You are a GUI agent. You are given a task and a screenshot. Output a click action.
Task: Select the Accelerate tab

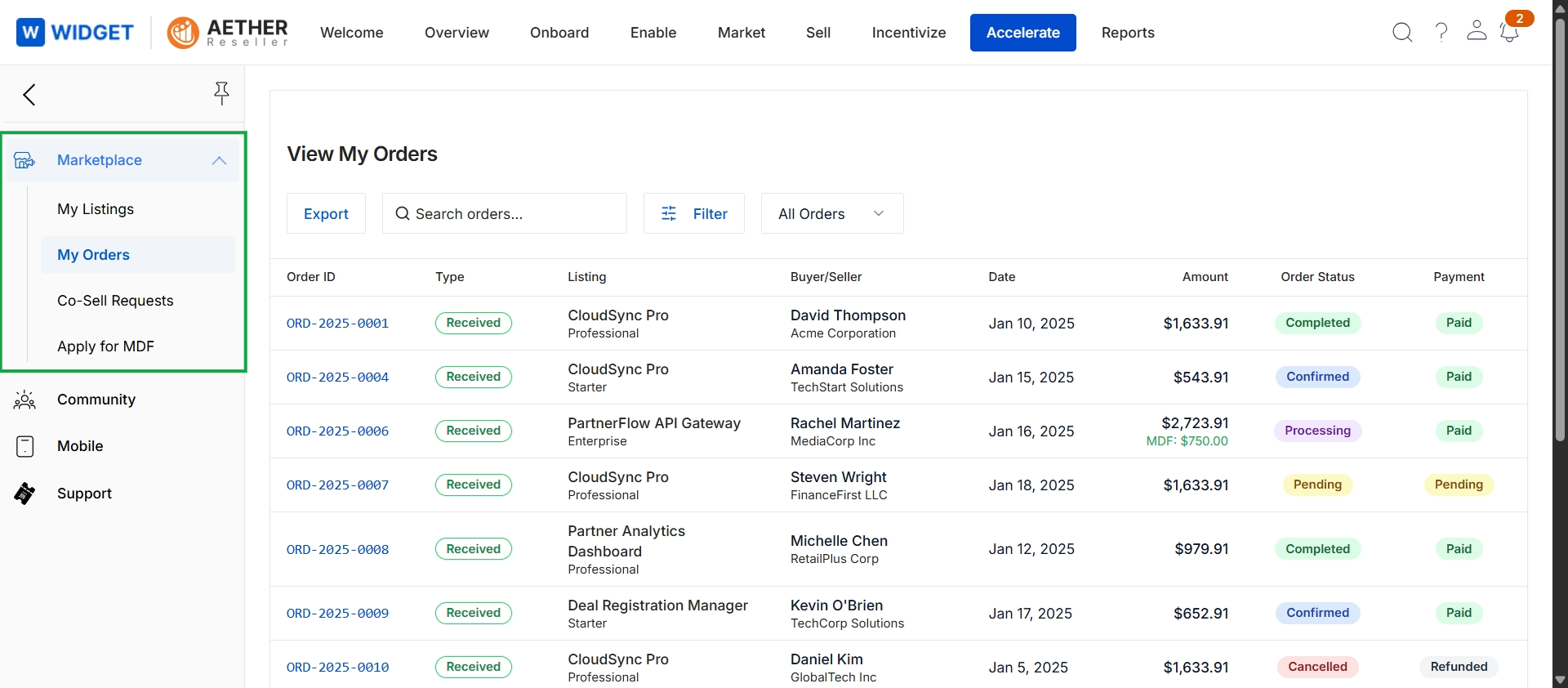(x=1023, y=33)
